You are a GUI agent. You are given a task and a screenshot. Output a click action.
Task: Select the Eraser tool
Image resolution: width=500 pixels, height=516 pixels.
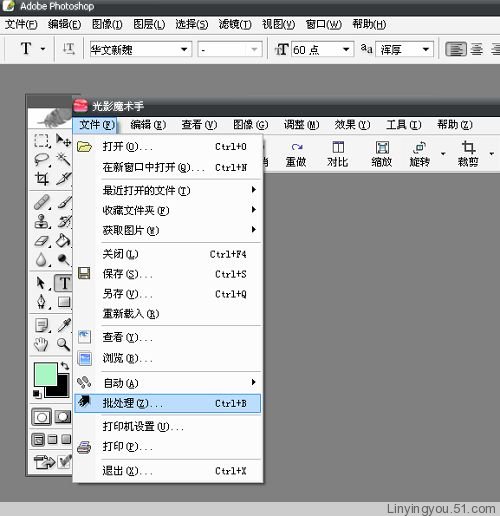click(x=42, y=241)
